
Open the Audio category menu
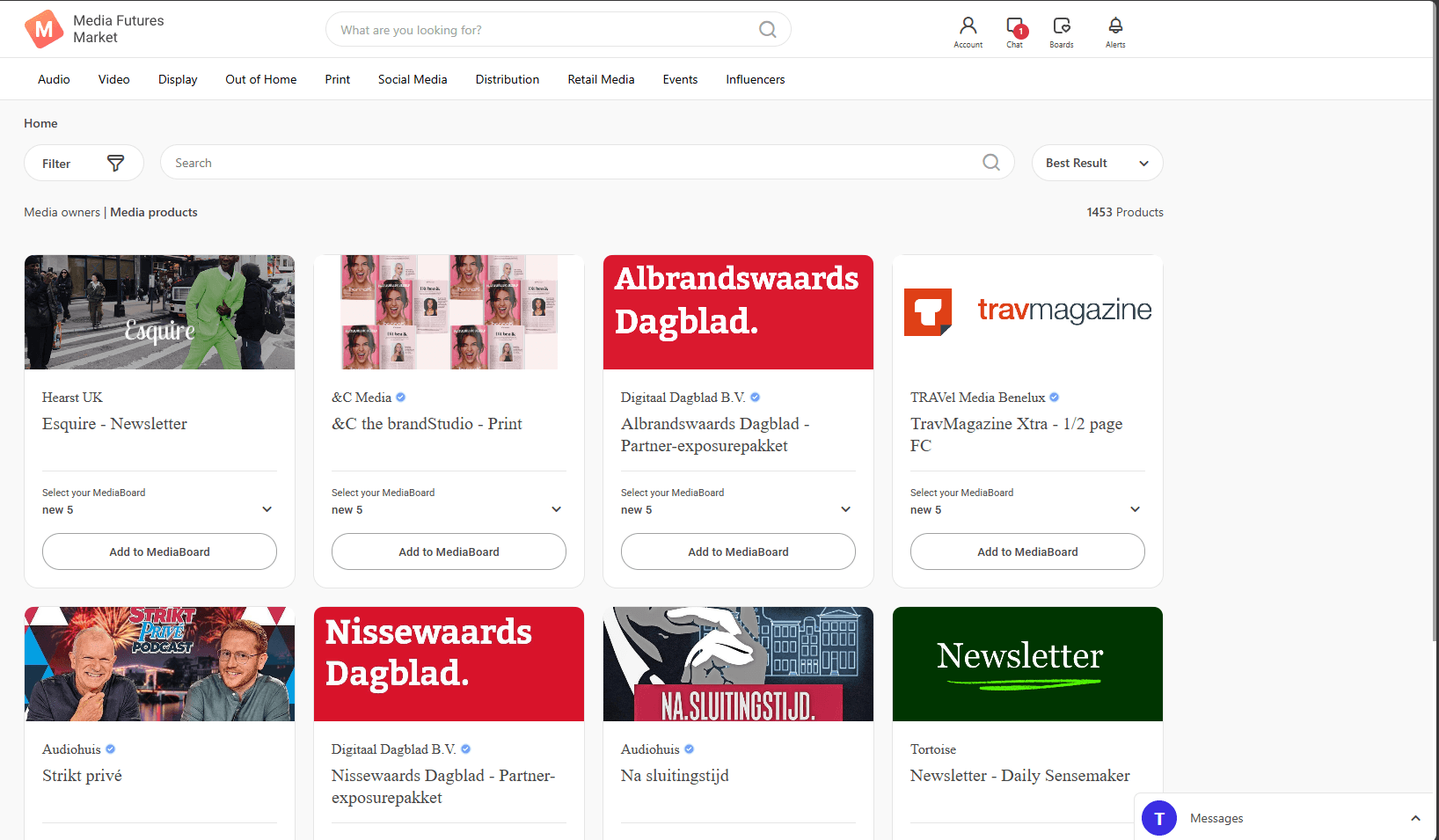point(54,79)
